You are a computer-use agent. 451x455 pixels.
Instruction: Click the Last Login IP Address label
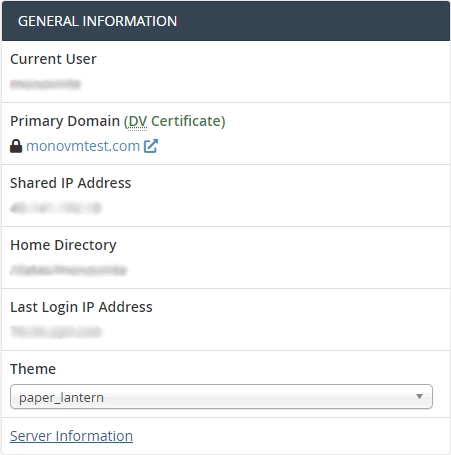click(x=81, y=307)
